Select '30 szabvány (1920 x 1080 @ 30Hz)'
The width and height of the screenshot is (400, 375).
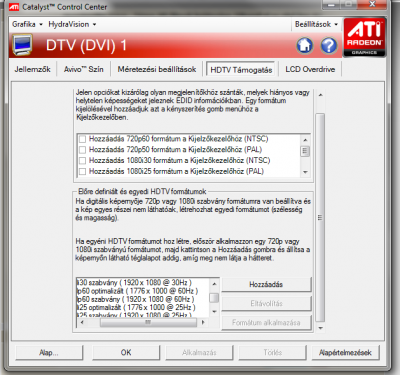click(134, 283)
